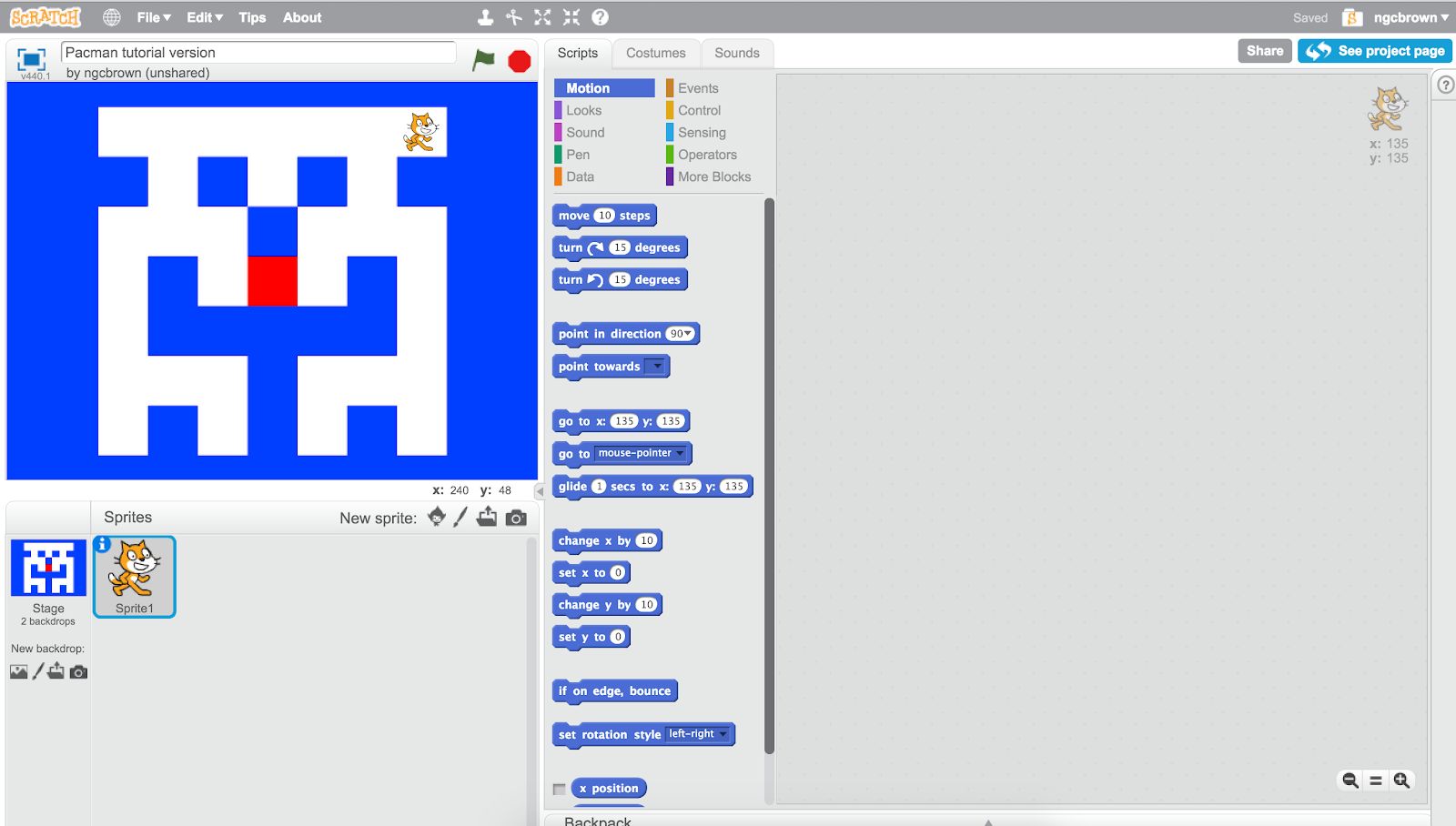Click the green flag to start
Image resolution: width=1456 pixels, height=826 pixels.
click(x=484, y=60)
